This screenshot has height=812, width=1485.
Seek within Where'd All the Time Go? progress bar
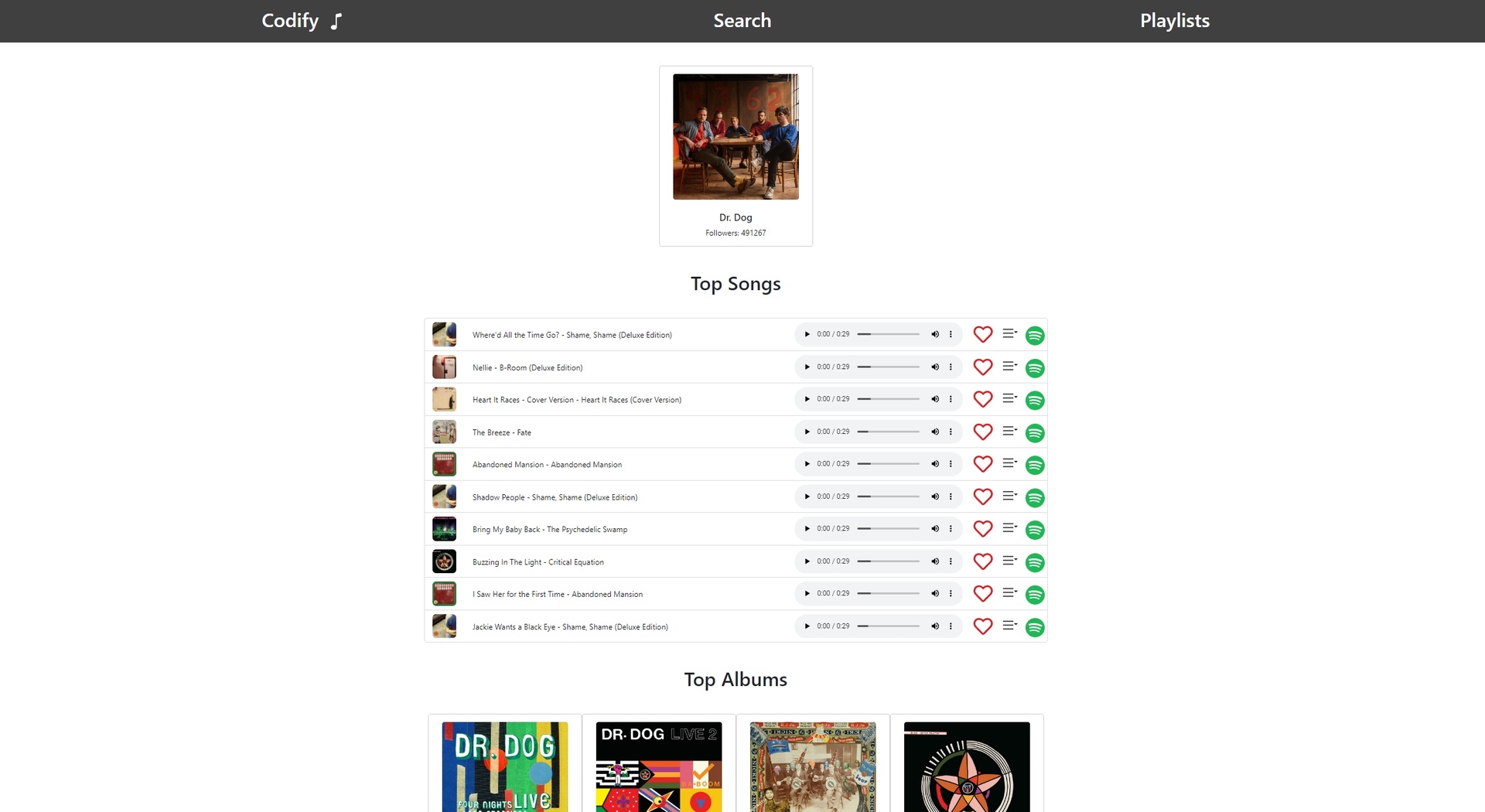[889, 334]
